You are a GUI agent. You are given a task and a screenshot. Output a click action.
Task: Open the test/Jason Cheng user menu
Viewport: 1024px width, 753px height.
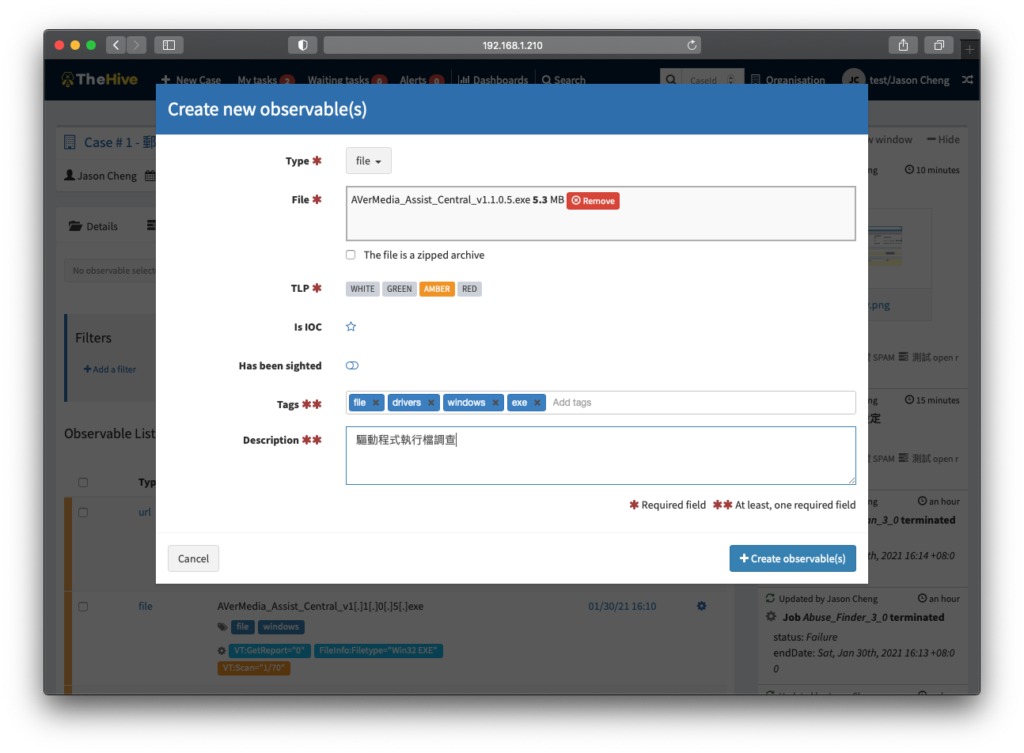click(896, 80)
